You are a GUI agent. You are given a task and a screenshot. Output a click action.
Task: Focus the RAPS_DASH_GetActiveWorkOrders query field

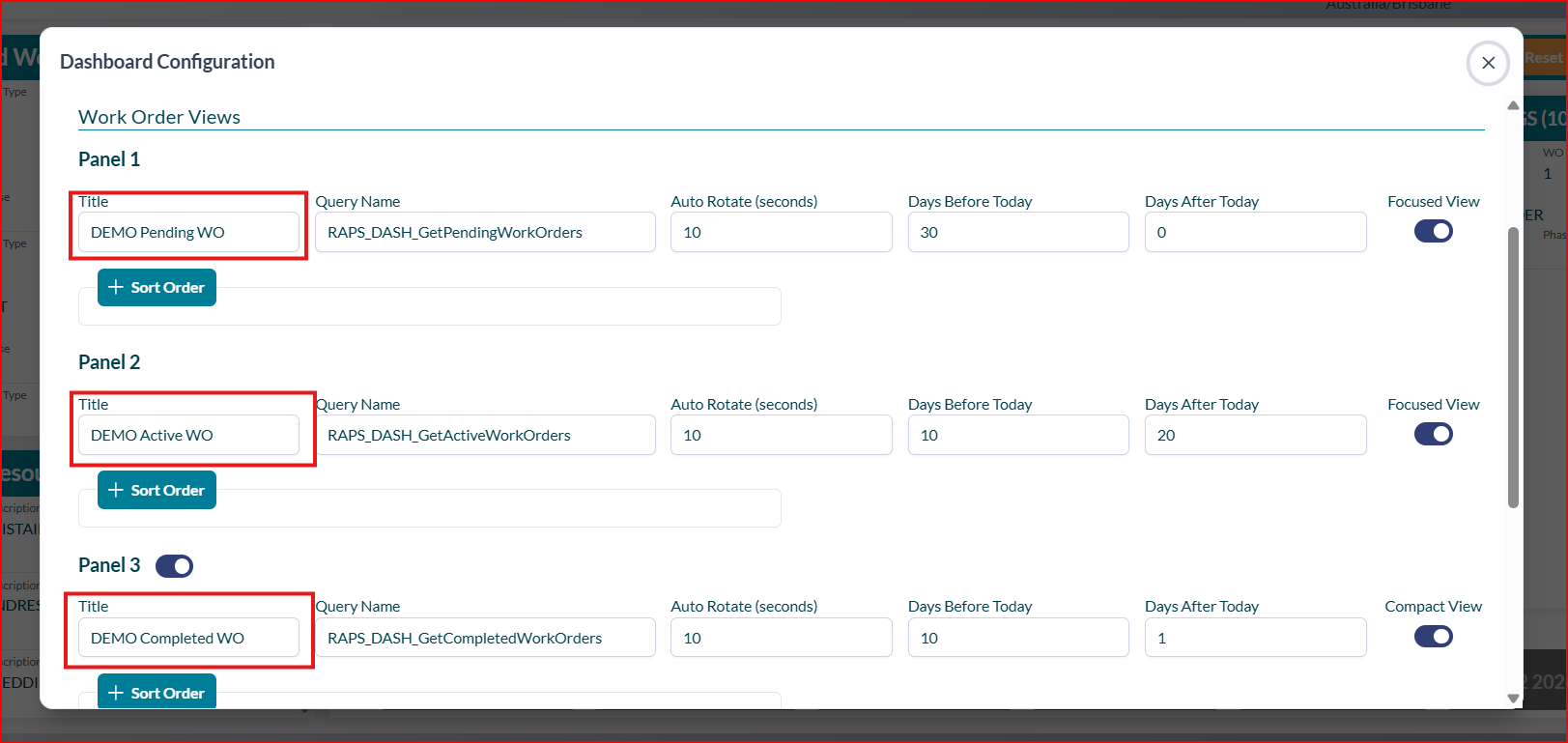point(485,436)
